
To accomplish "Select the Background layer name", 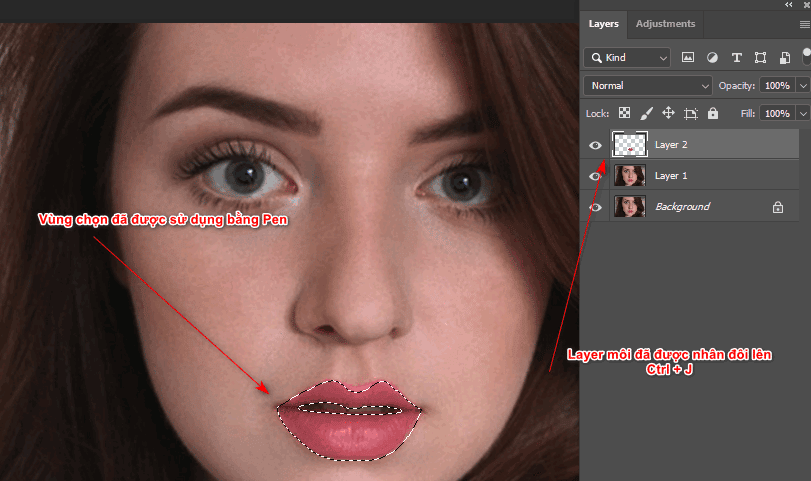I will 682,206.
